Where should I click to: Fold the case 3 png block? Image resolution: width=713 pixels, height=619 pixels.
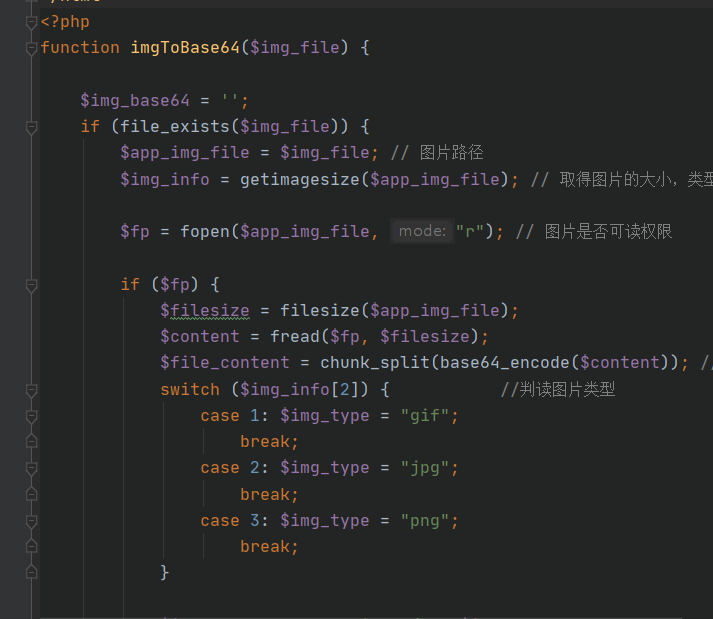[31, 521]
